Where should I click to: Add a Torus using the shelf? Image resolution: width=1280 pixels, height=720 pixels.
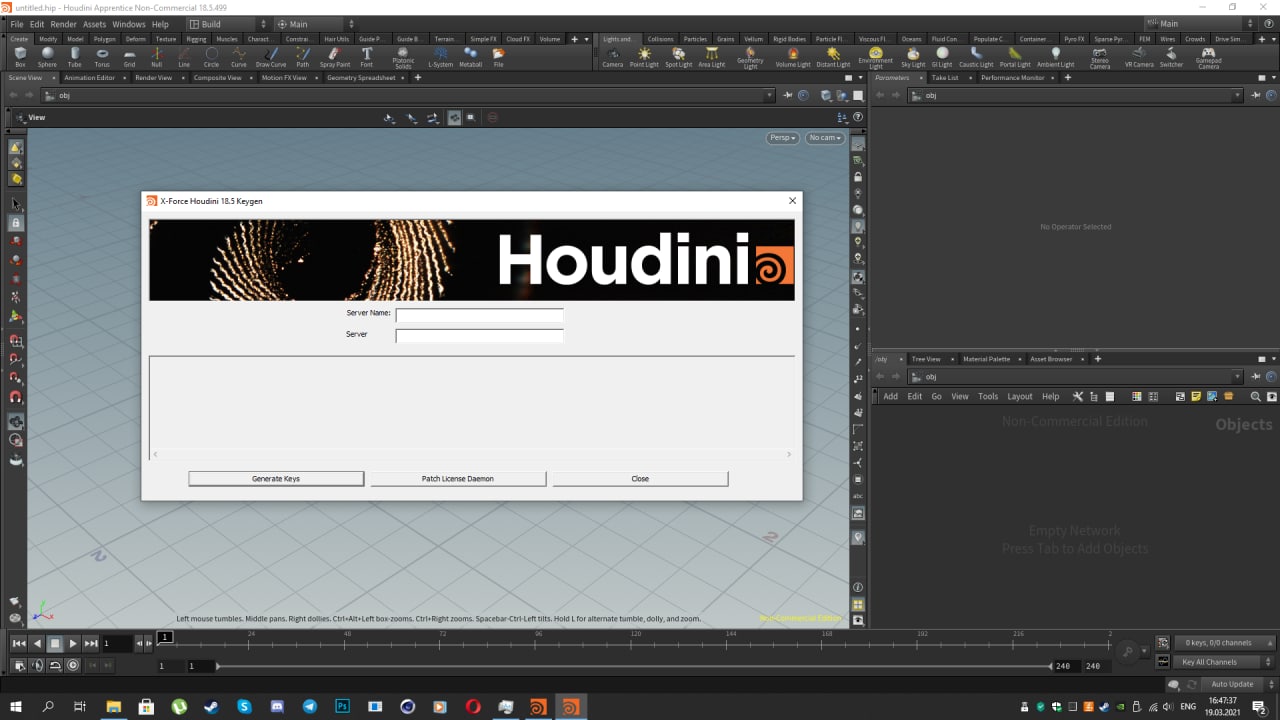click(x=102, y=57)
